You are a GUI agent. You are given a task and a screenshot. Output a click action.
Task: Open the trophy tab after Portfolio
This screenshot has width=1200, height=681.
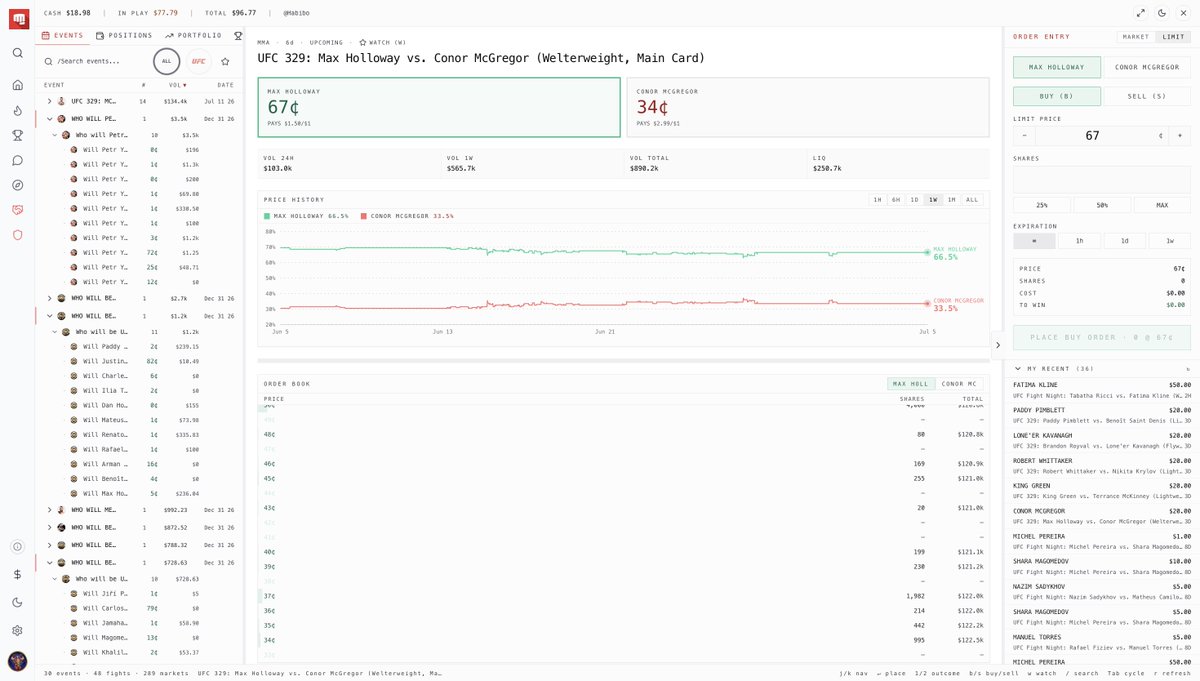[238, 35]
